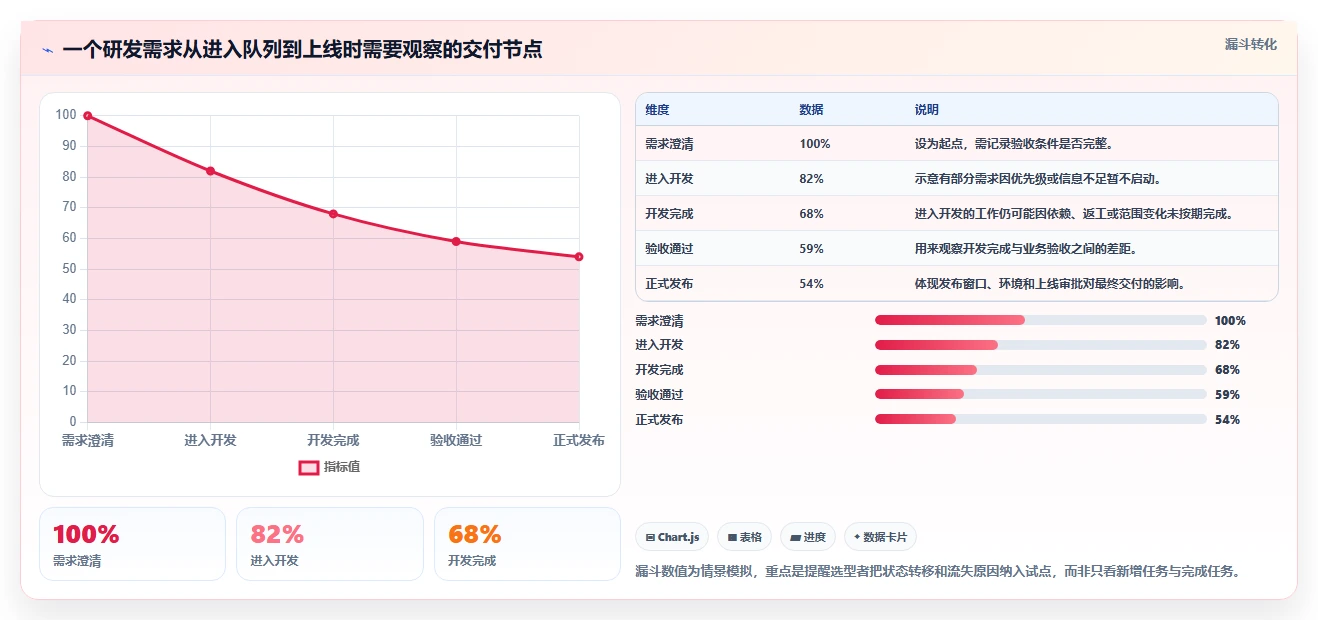This screenshot has width=1318, height=620.
Task: Open the 表格 chip
Action: [744, 537]
